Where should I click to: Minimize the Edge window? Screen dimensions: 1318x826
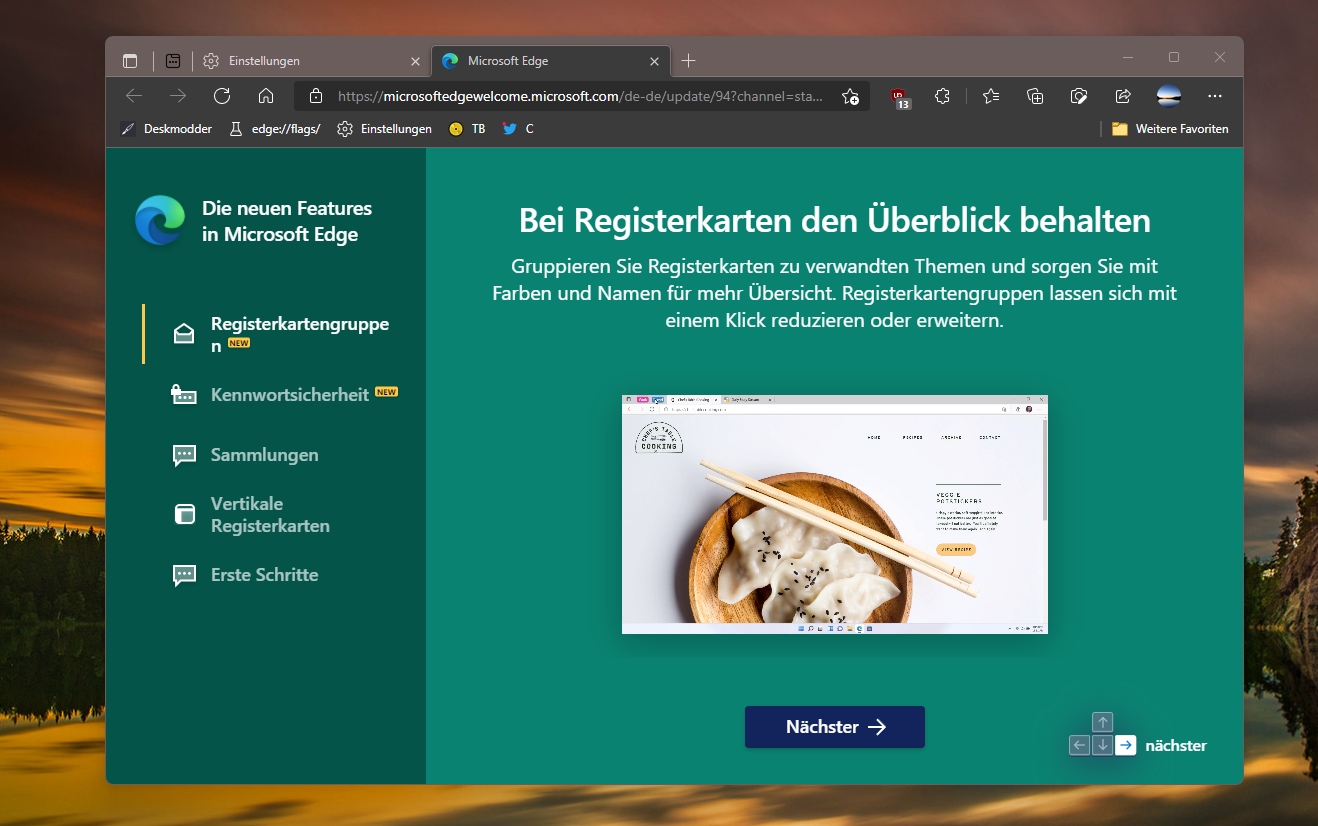(x=1128, y=57)
